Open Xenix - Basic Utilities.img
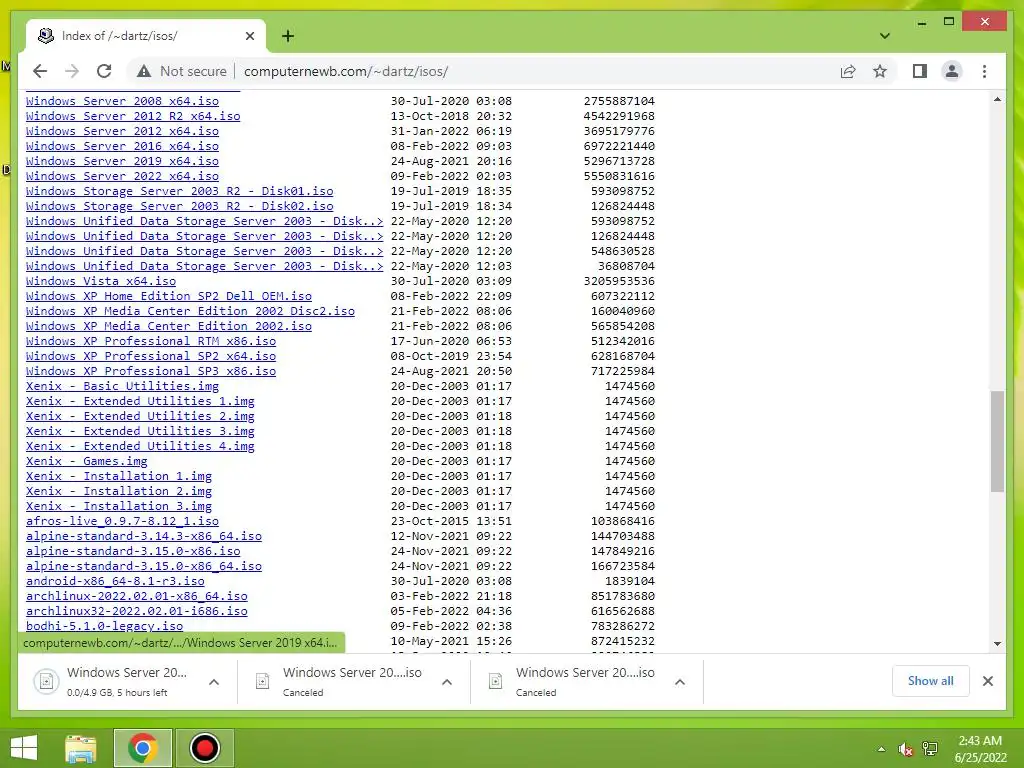1024x768 pixels. (x=122, y=387)
